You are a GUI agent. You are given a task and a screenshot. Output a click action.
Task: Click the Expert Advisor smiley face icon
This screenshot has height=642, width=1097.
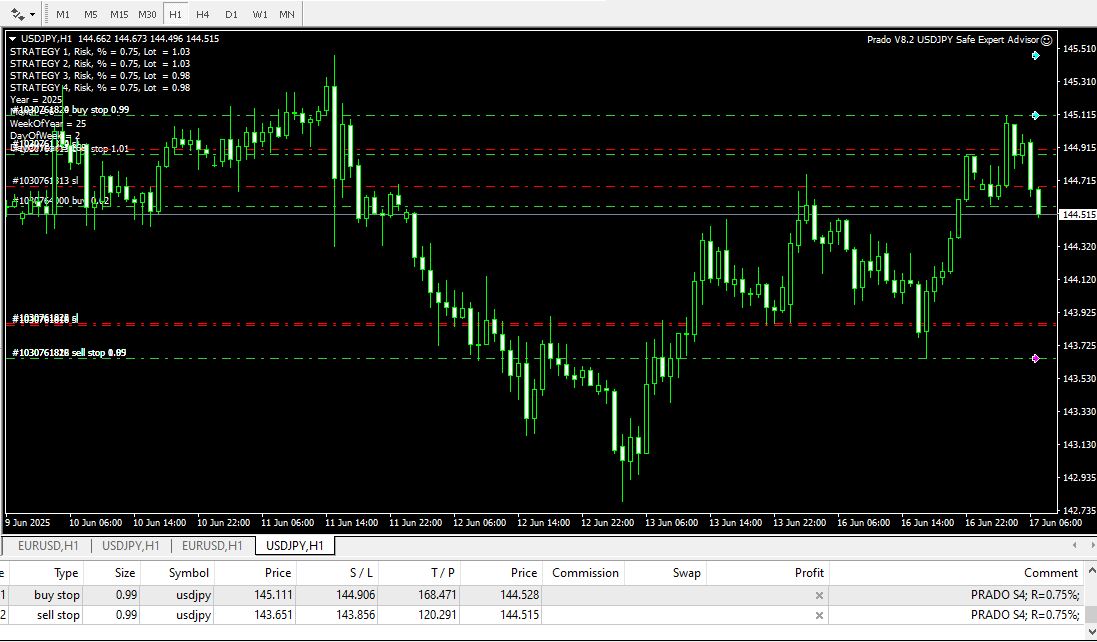(1047, 40)
